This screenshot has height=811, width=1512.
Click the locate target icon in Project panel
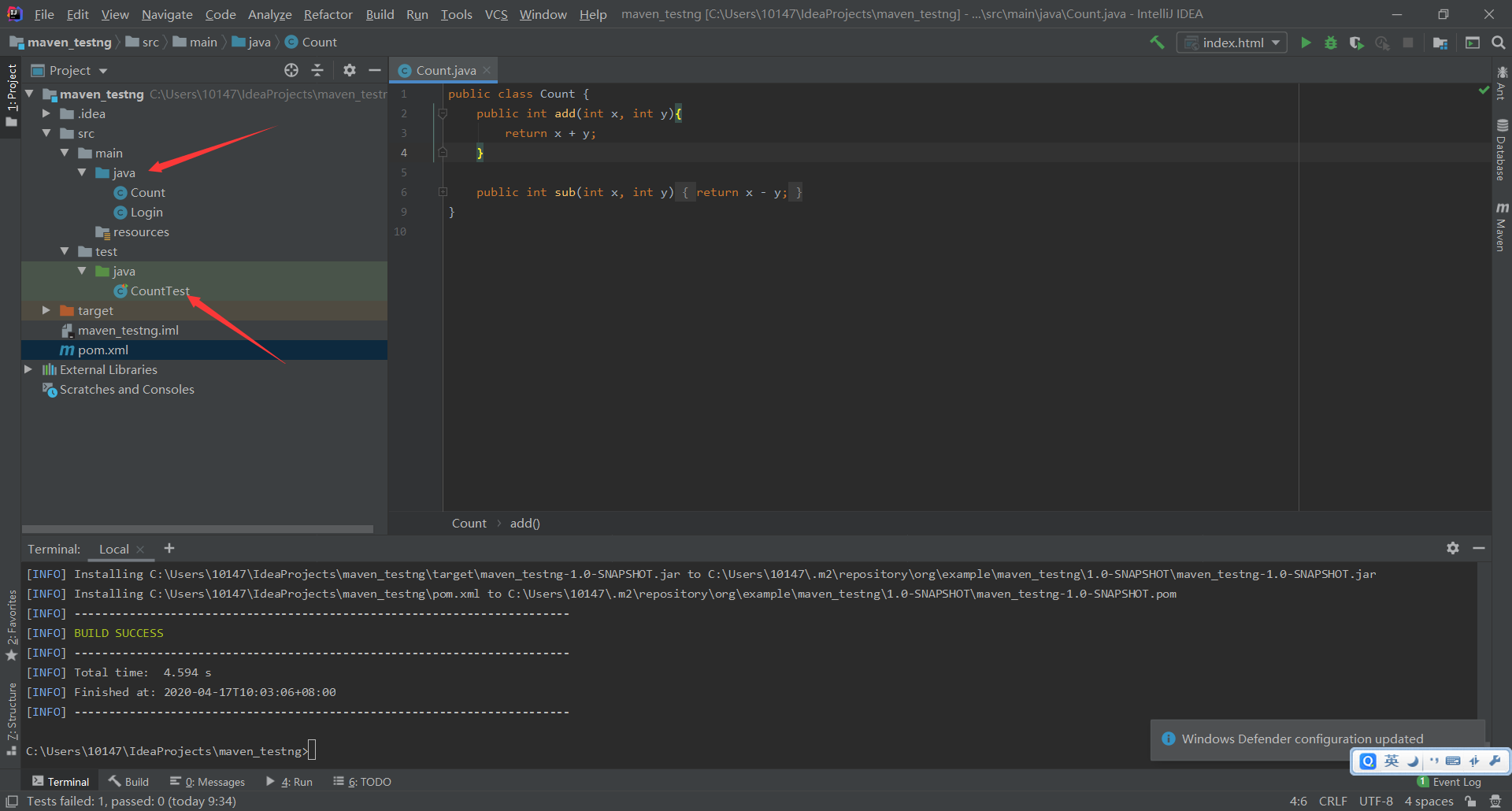pos(291,70)
